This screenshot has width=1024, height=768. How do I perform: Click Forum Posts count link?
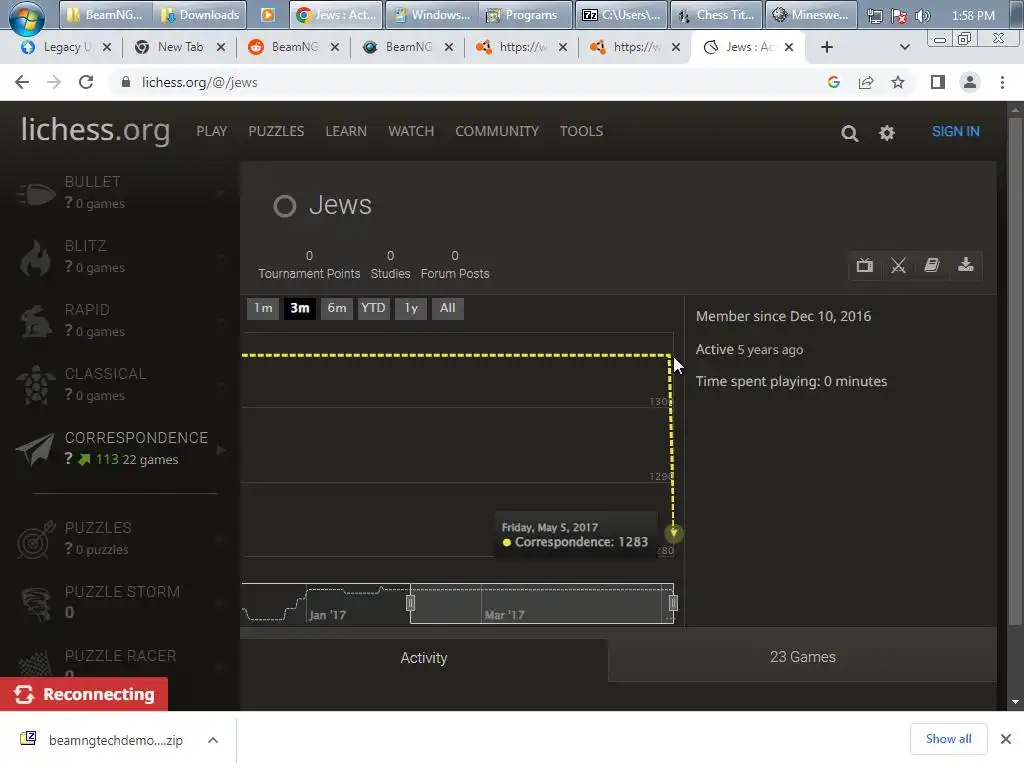tap(455, 264)
